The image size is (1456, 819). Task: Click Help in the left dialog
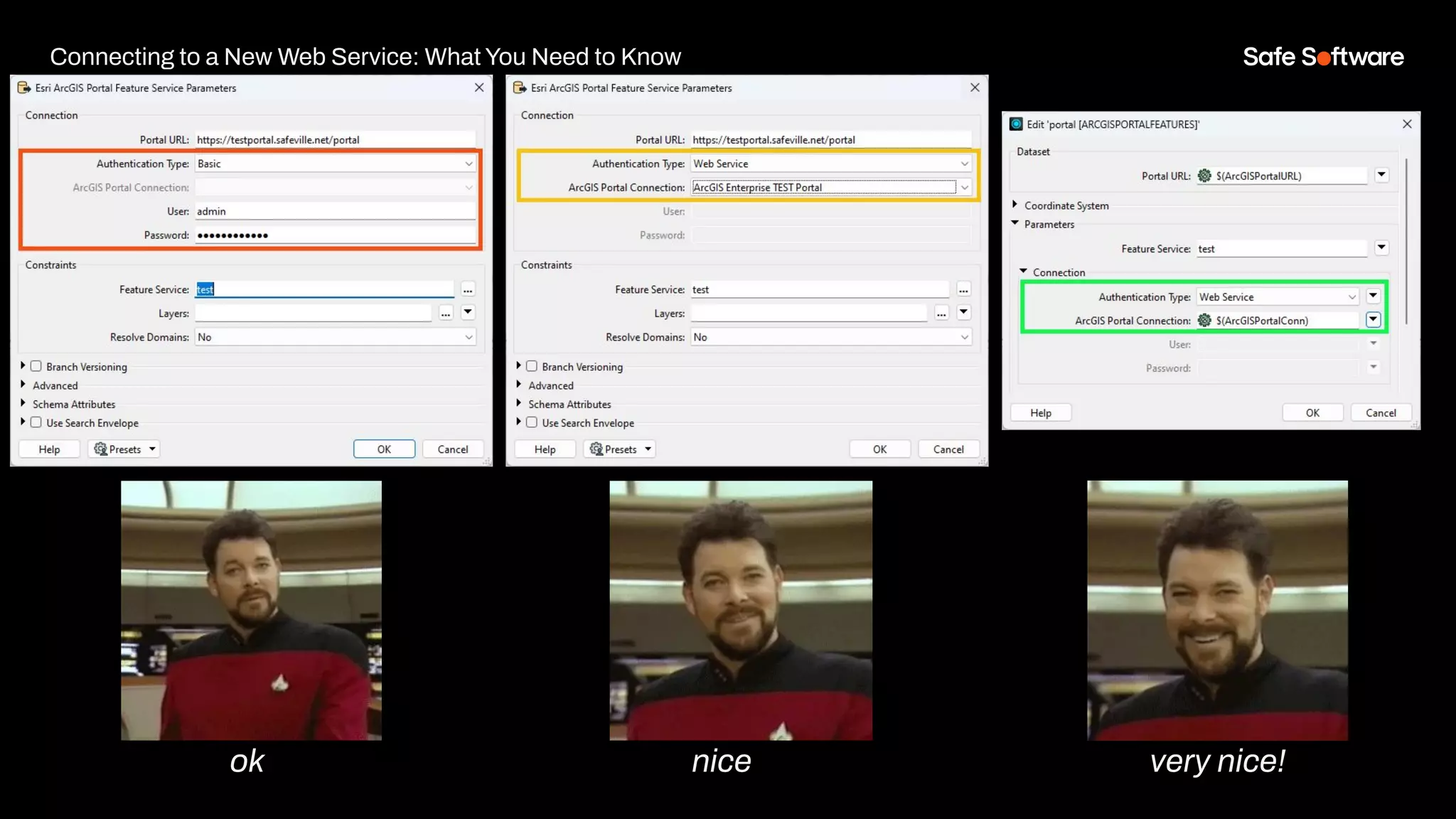pos(49,449)
